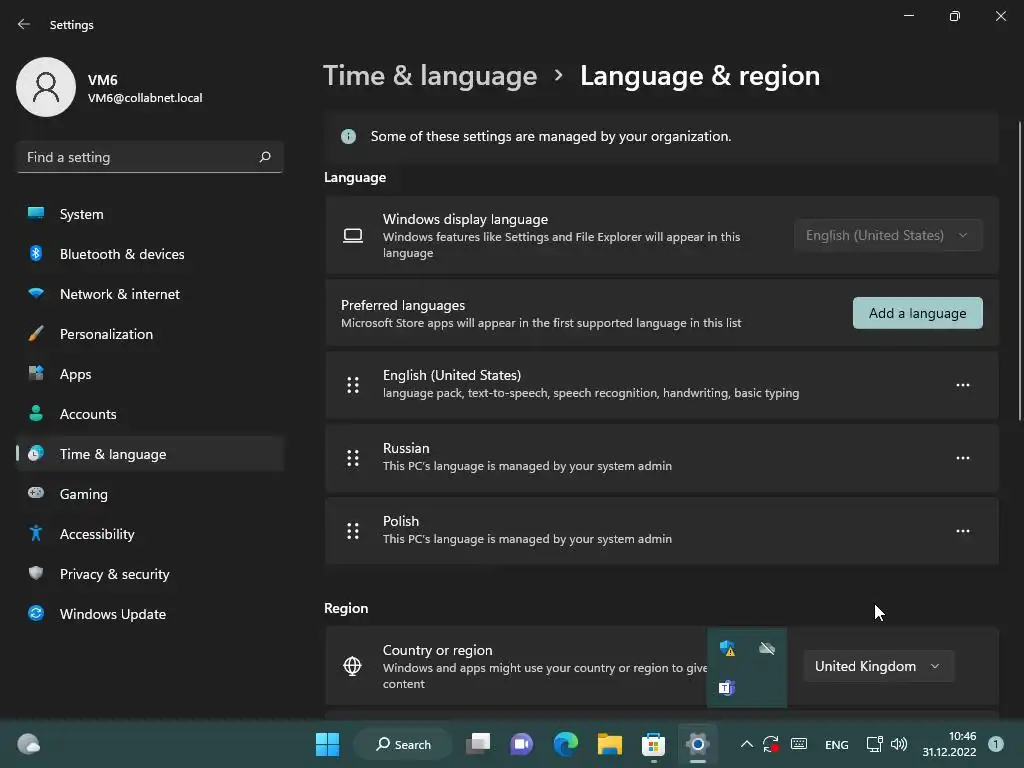Switch input language via ENG indicator

click(x=837, y=744)
